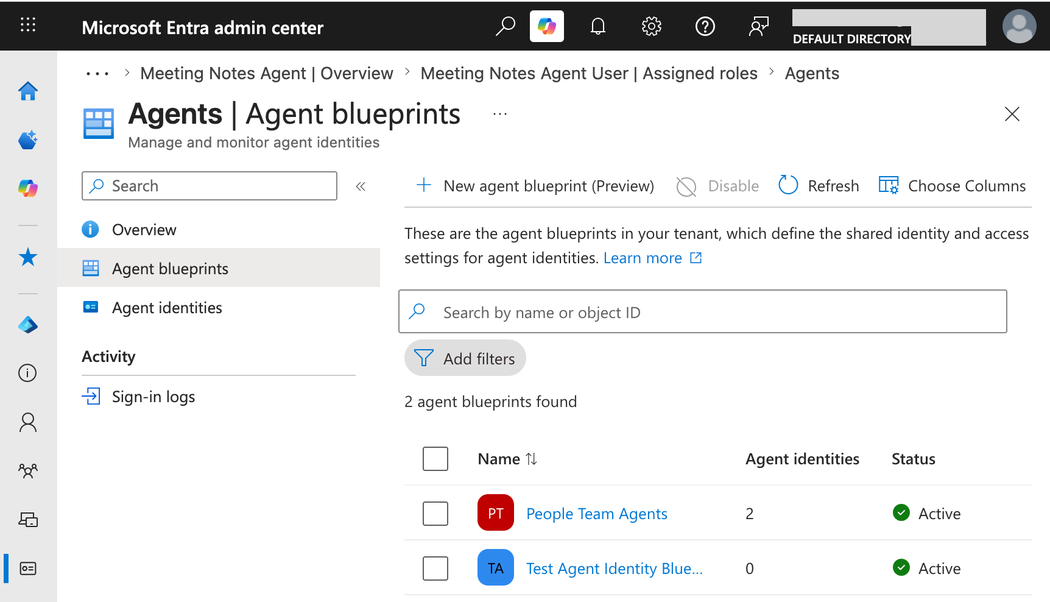Click the top bar search magnifier icon
The image size is (1050, 602).
[x=505, y=26]
